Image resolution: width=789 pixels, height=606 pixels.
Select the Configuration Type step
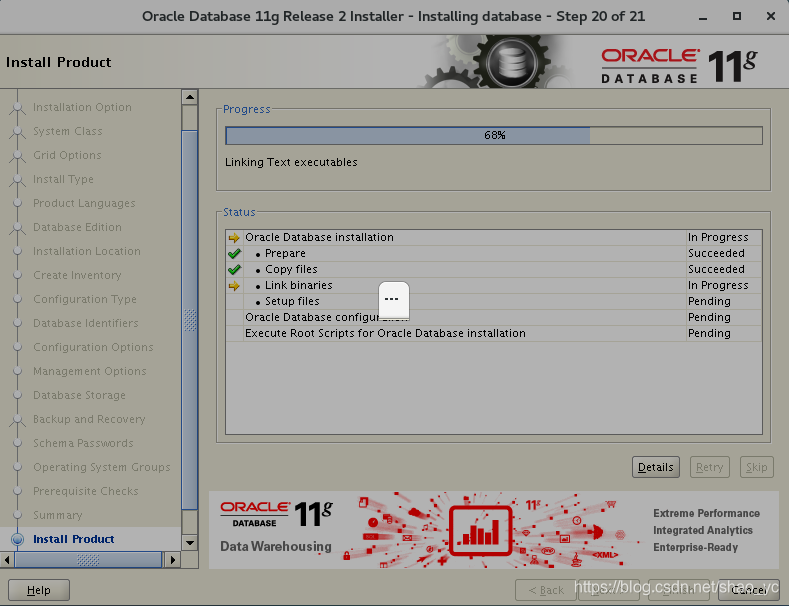coord(85,299)
